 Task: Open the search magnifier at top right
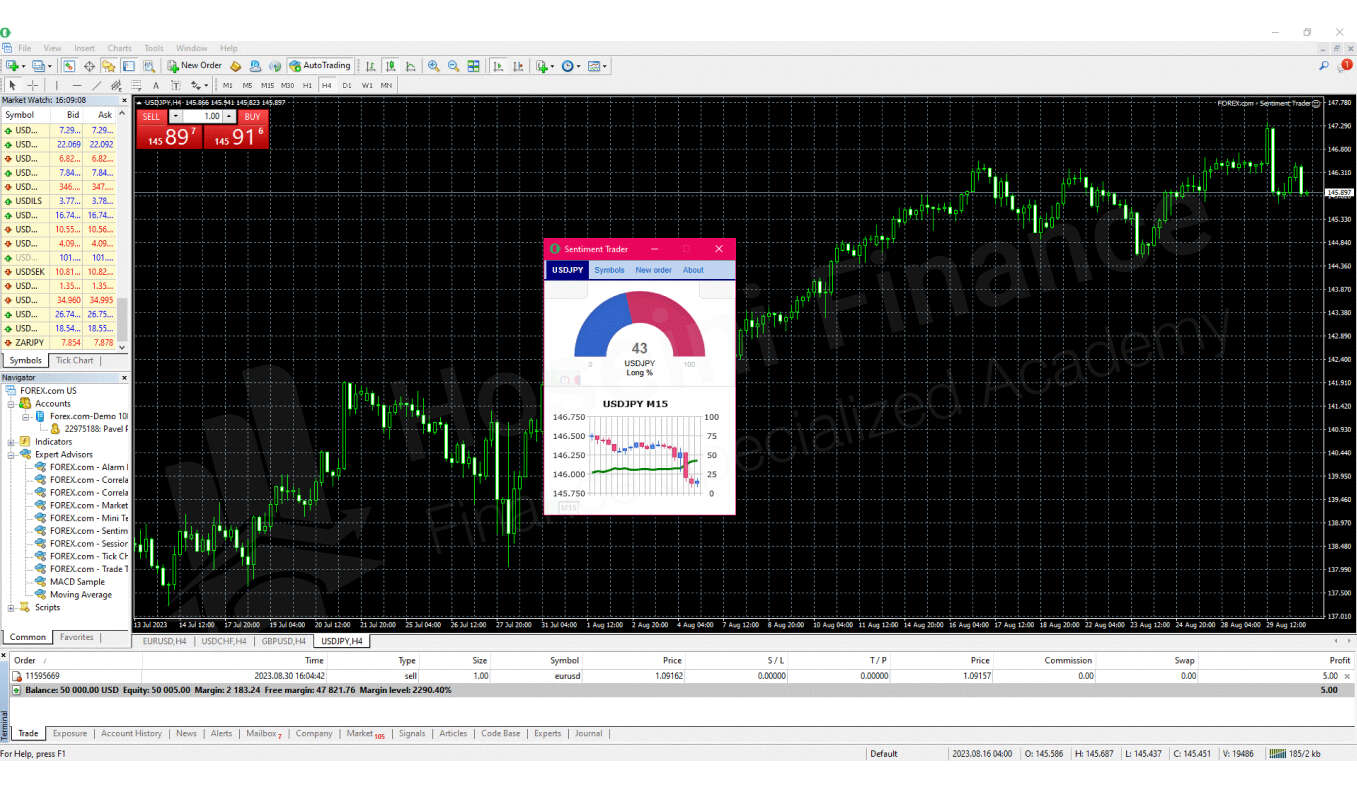[x=1324, y=66]
